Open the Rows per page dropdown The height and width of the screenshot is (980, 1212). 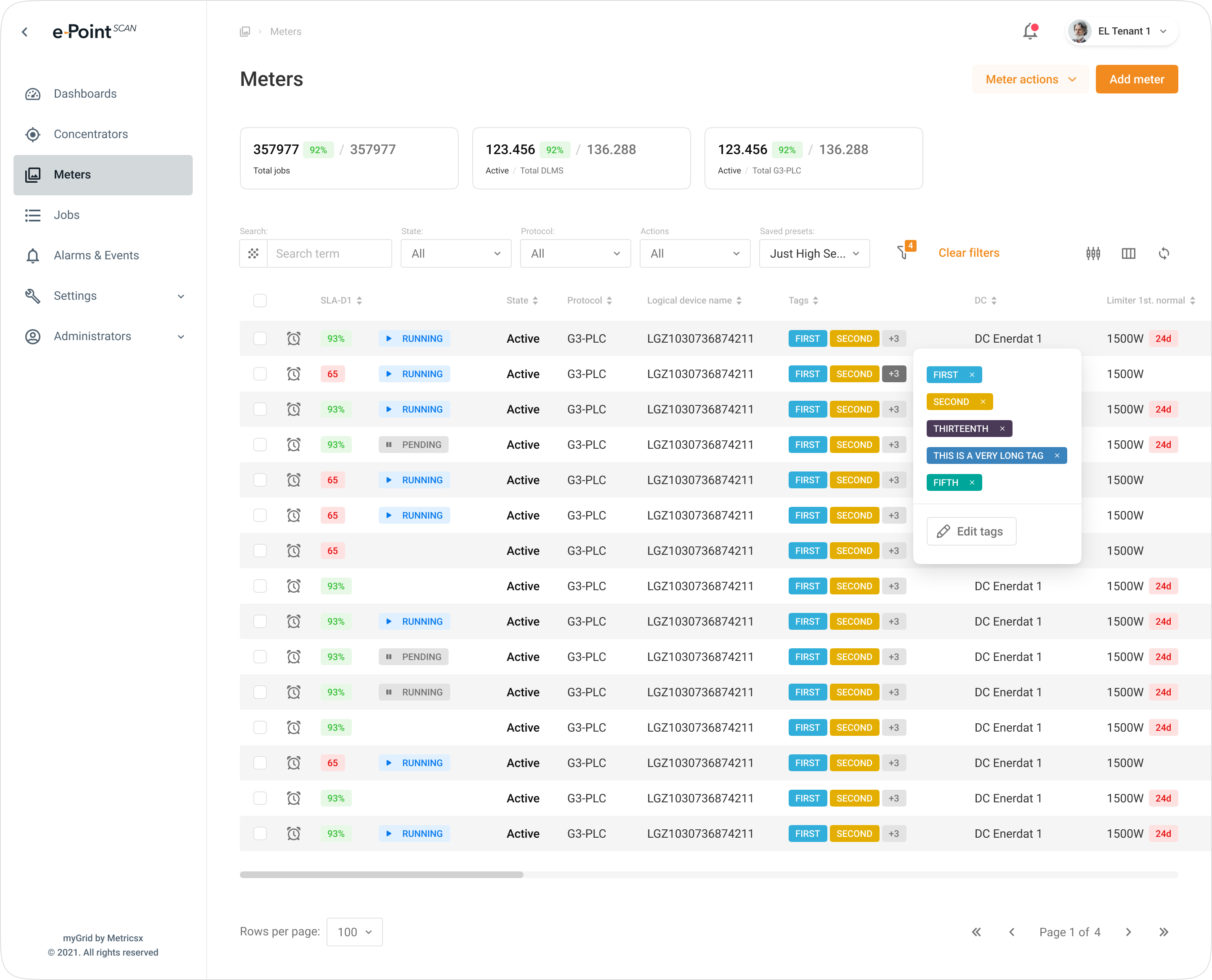point(354,932)
